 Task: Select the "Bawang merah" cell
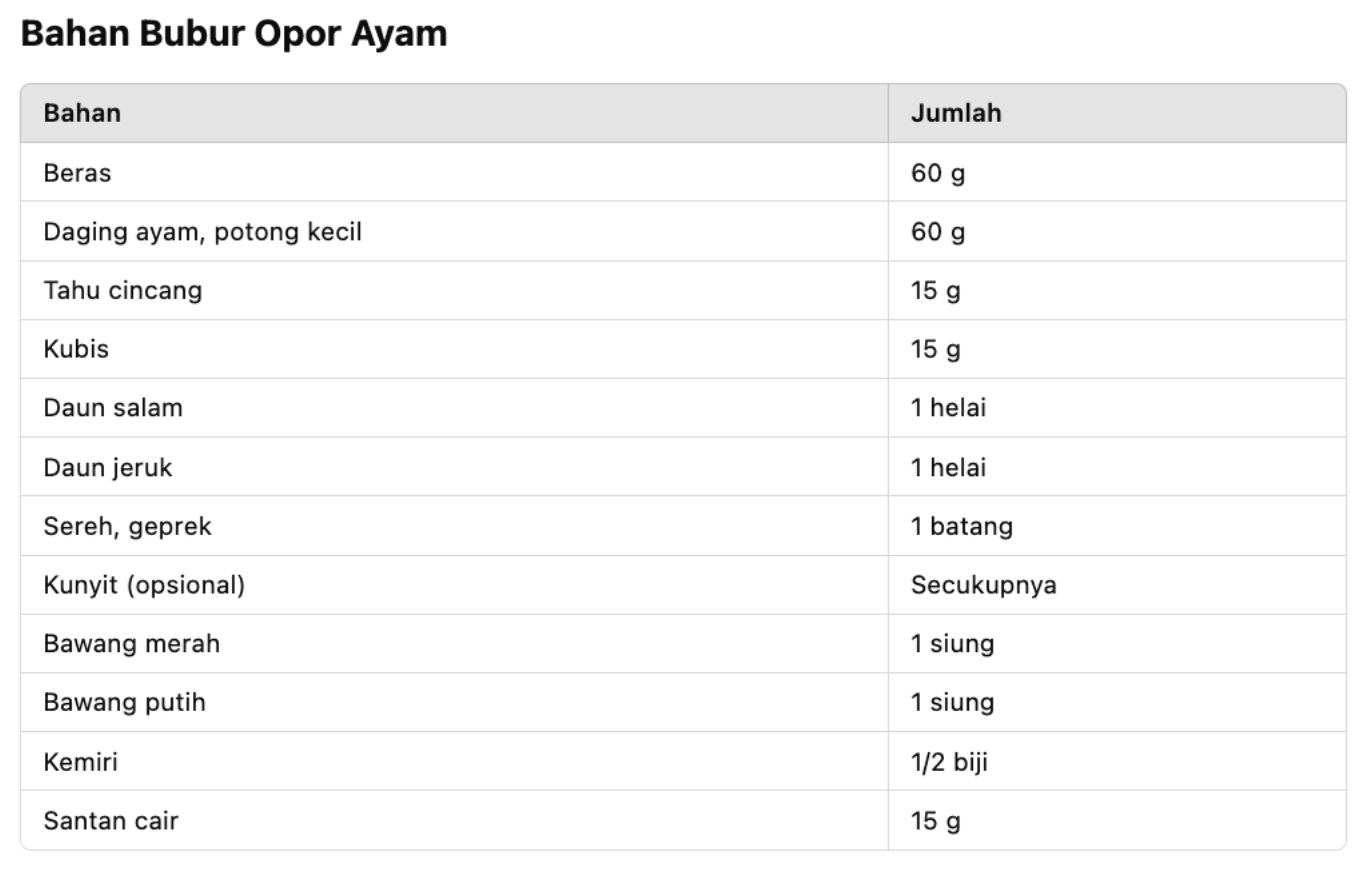tap(131, 643)
